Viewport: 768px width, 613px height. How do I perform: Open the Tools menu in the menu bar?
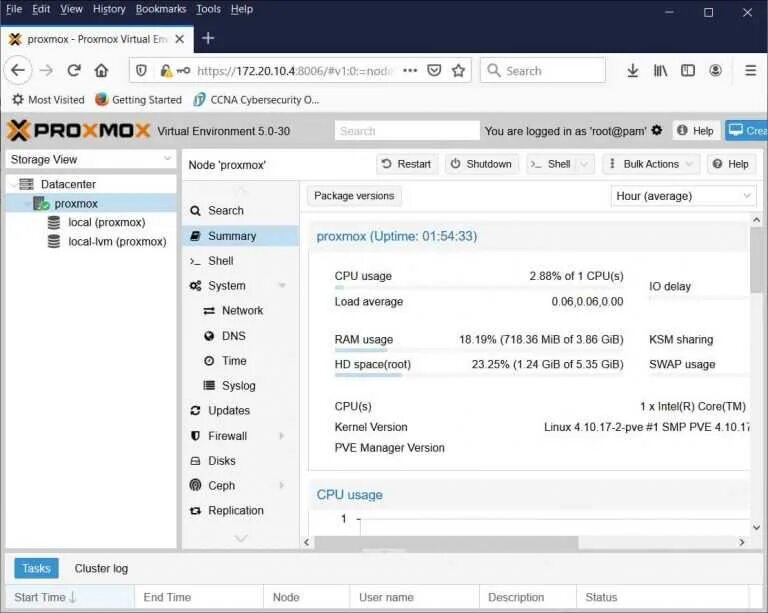[x=208, y=9]
